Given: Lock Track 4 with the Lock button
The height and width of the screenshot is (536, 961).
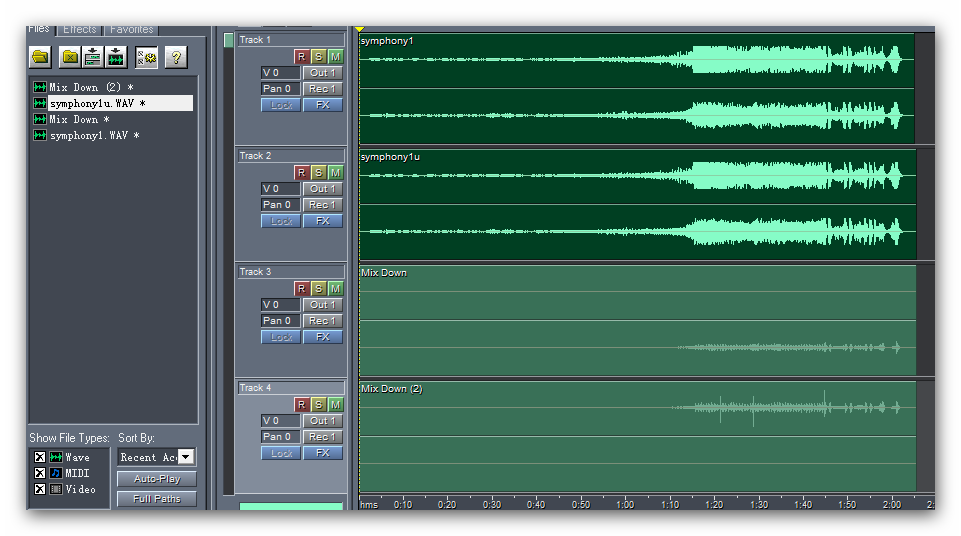Looking at the screenshot, I should point(281,453).
